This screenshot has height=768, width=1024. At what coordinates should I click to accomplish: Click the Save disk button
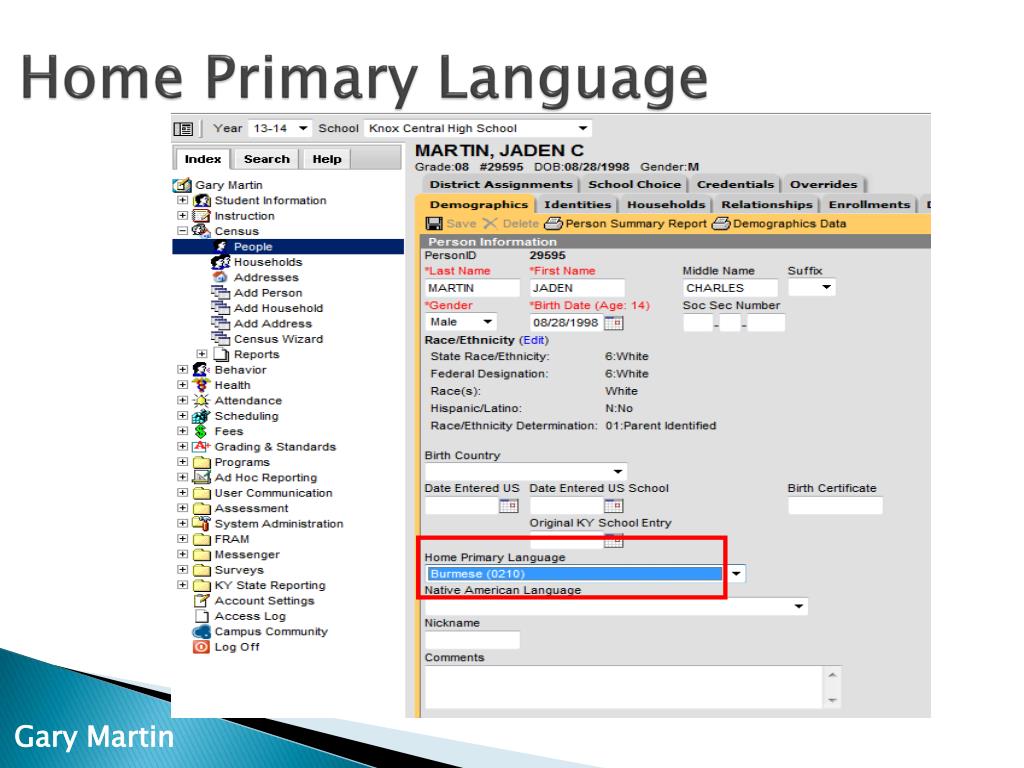point(451,223)
